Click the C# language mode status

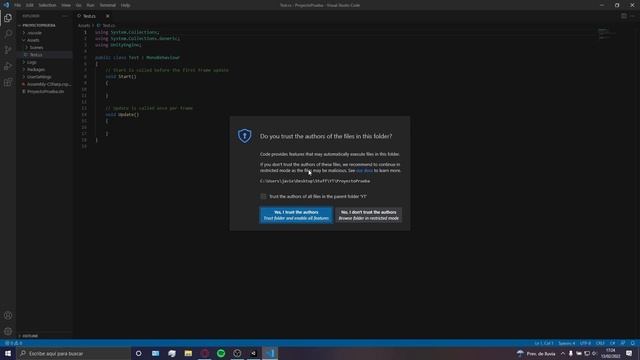613,343
